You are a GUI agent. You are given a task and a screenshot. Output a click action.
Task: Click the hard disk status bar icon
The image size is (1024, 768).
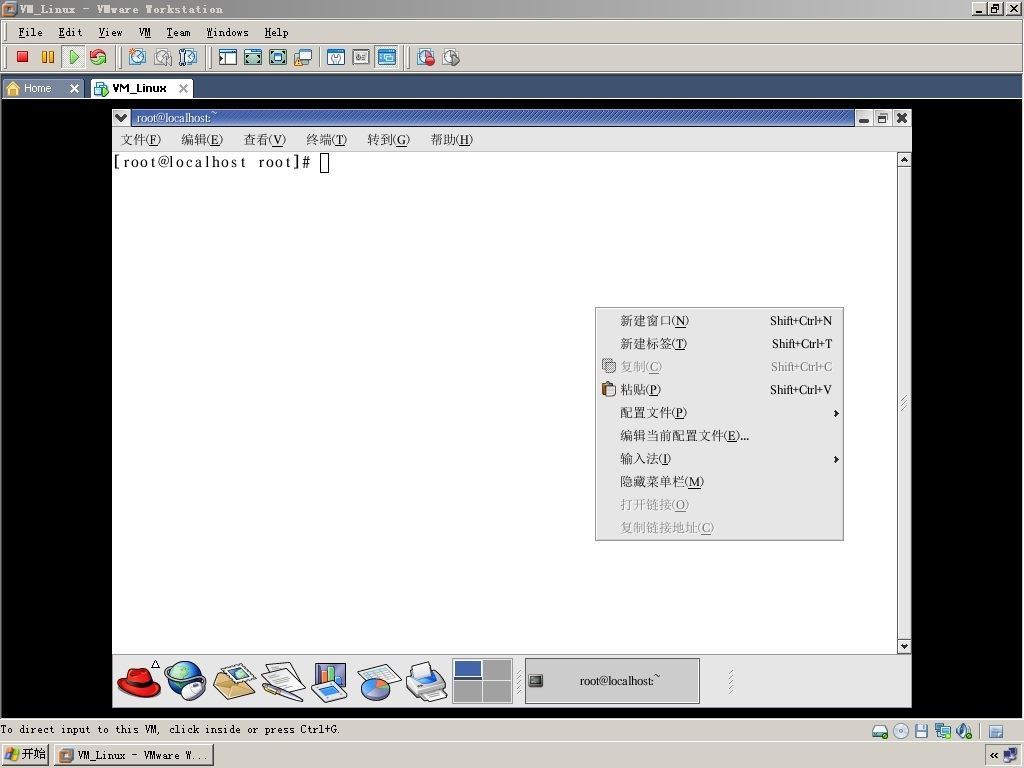[x=880, y=731]
